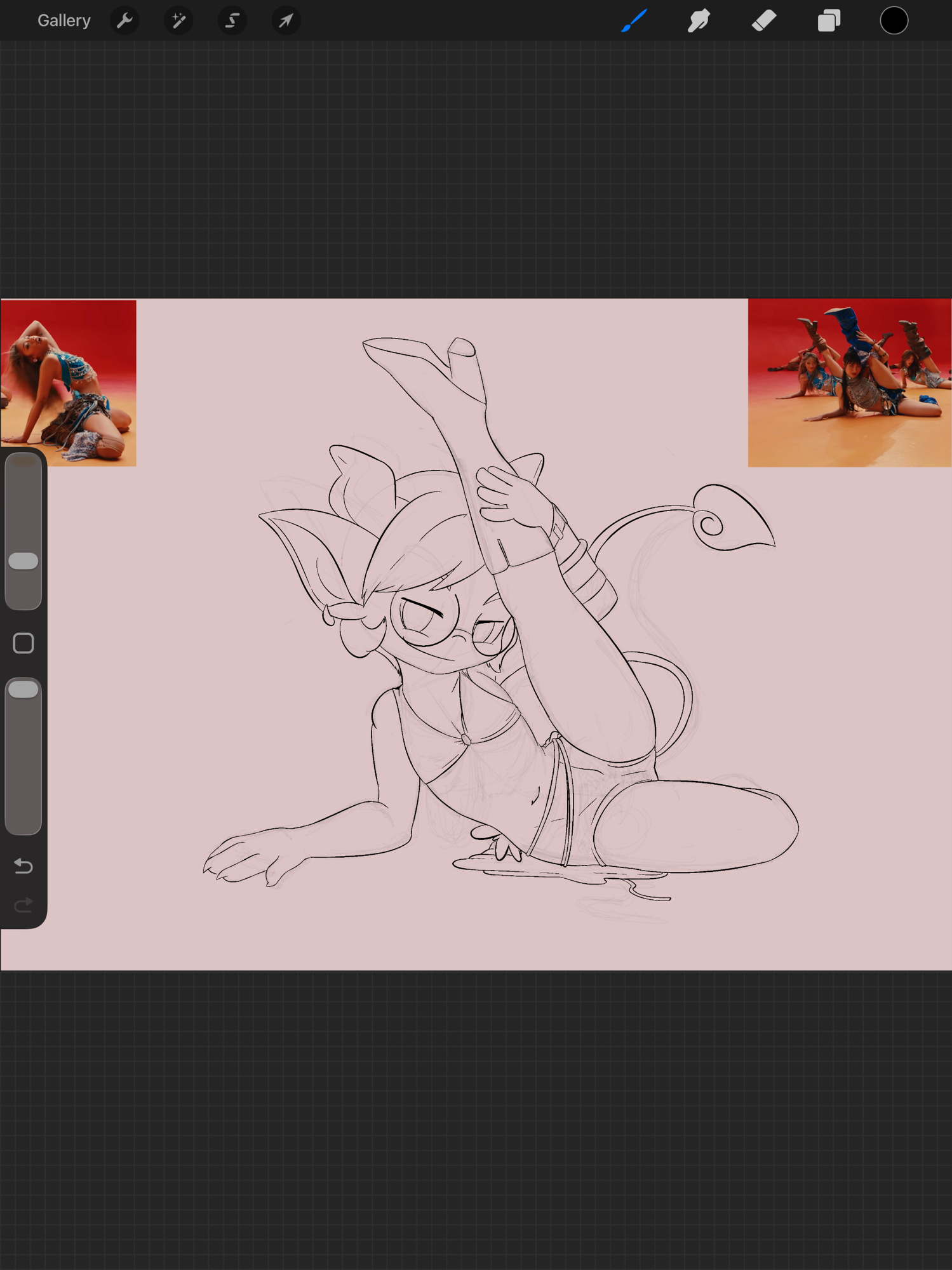
Task: Select the Eraser tool
Action: pyautogui.click(x=764, y=21)
